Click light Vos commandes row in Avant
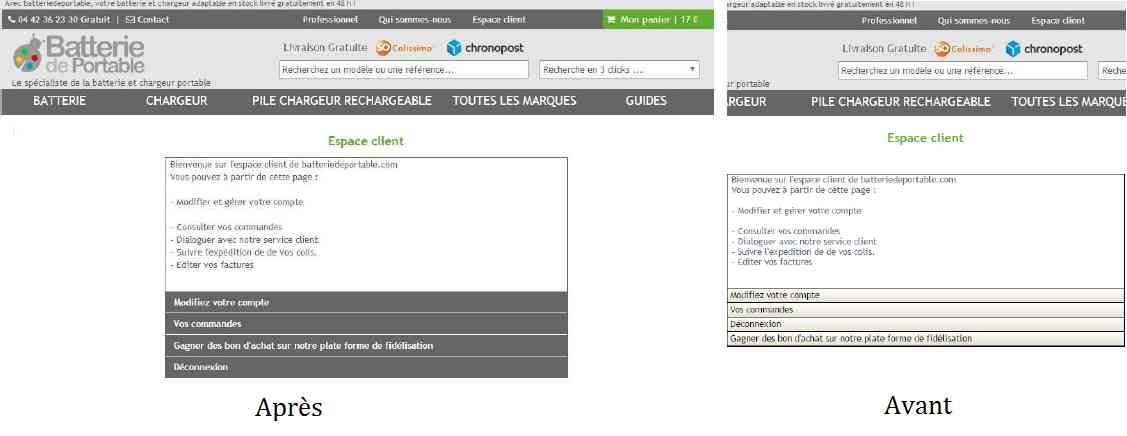 click(926, 310)
